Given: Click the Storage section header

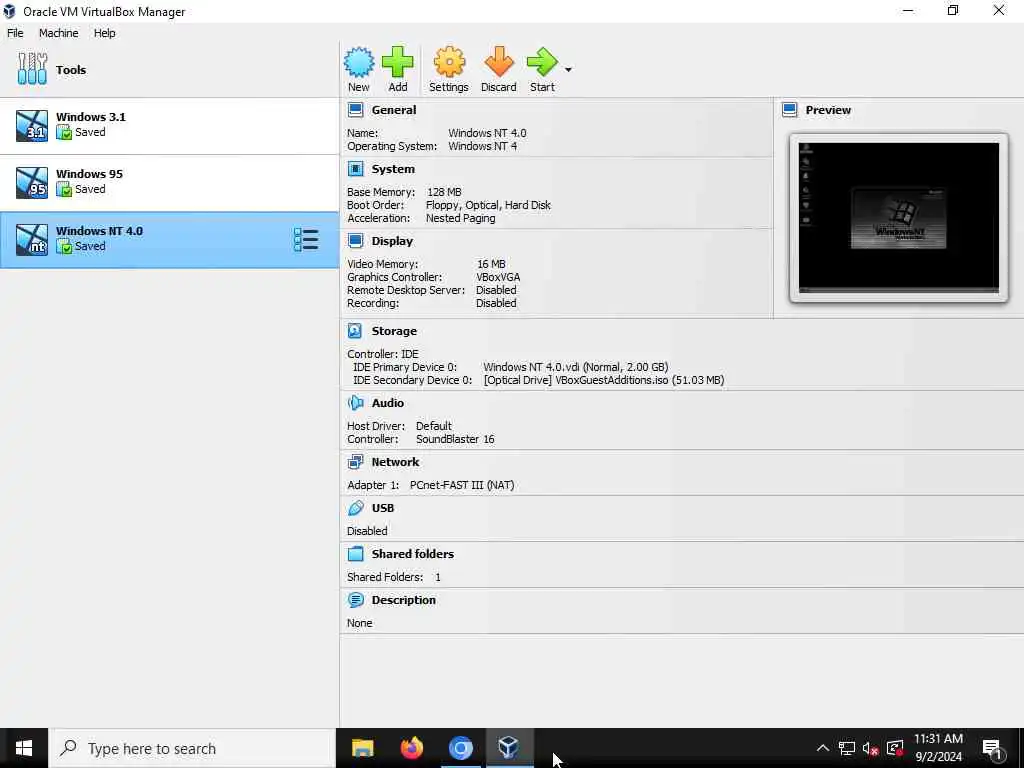Looking at the screenshot, I should pos(394,331).
